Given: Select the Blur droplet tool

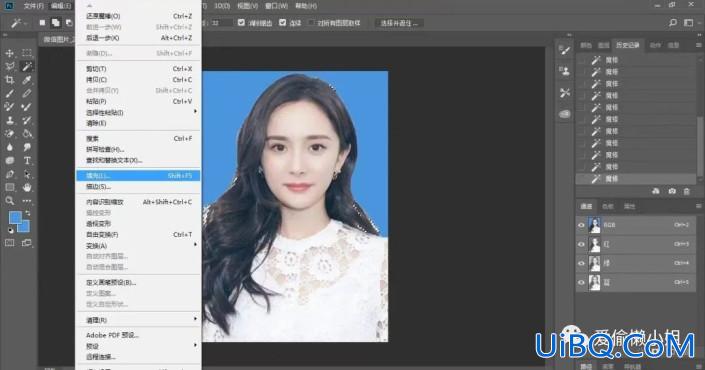Looking at the screenshot, I should 9,147.
